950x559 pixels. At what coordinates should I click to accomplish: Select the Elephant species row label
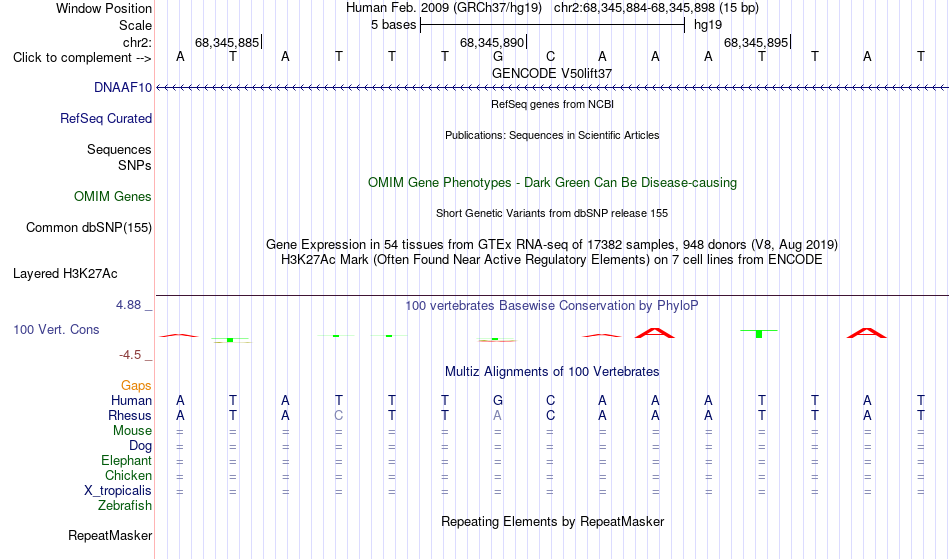(x=126, y=461)
